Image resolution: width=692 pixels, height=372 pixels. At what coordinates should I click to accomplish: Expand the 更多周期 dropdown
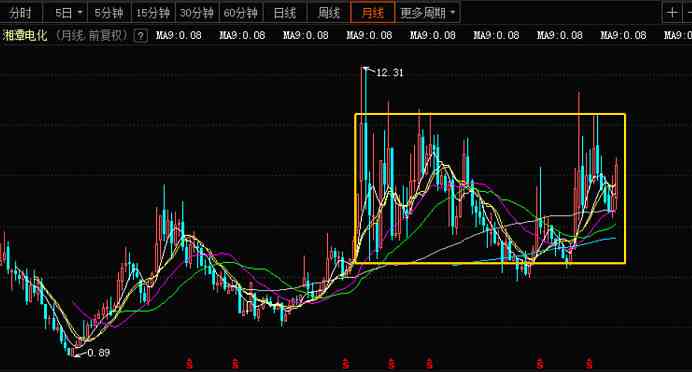(428, 12)
